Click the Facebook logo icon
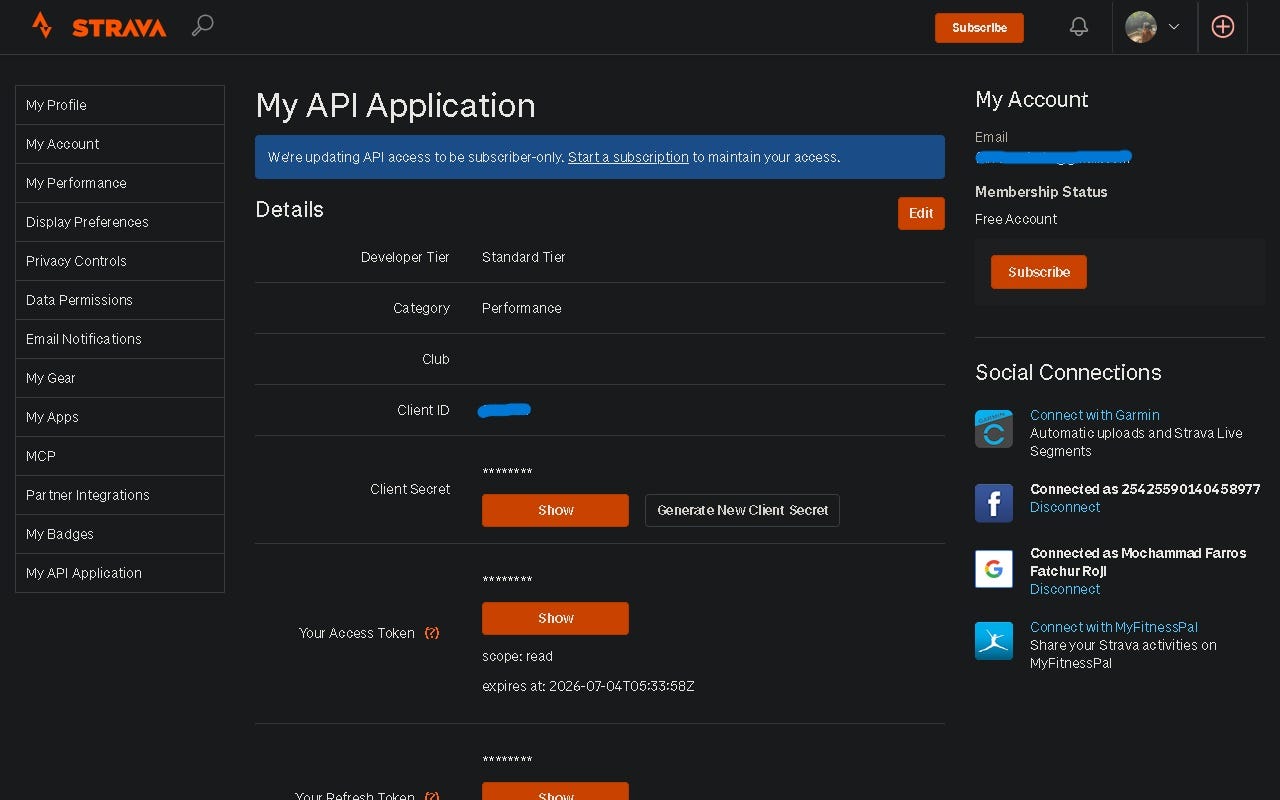1280x800 pixels. 994,503
